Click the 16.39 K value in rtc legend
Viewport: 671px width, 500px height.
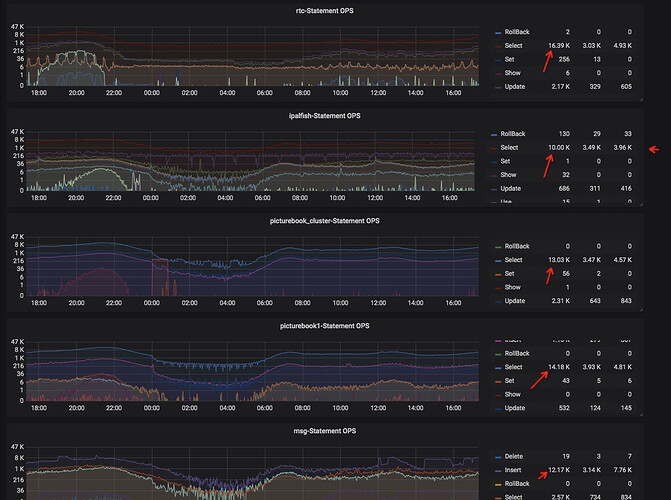tap(559, 45)
